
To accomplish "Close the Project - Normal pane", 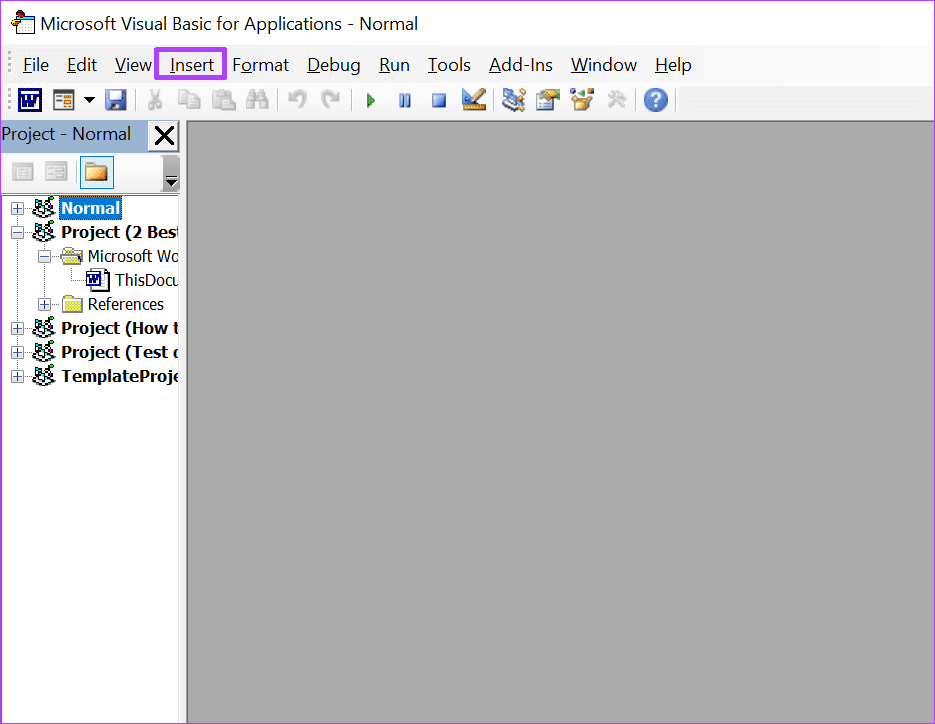I will 164,135.
